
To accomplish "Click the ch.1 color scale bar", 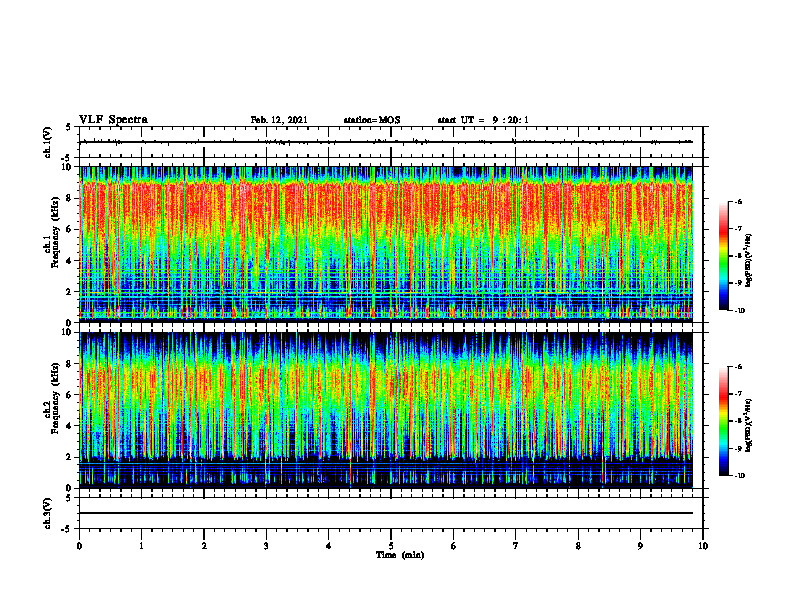I will click(x=723, y=256).
